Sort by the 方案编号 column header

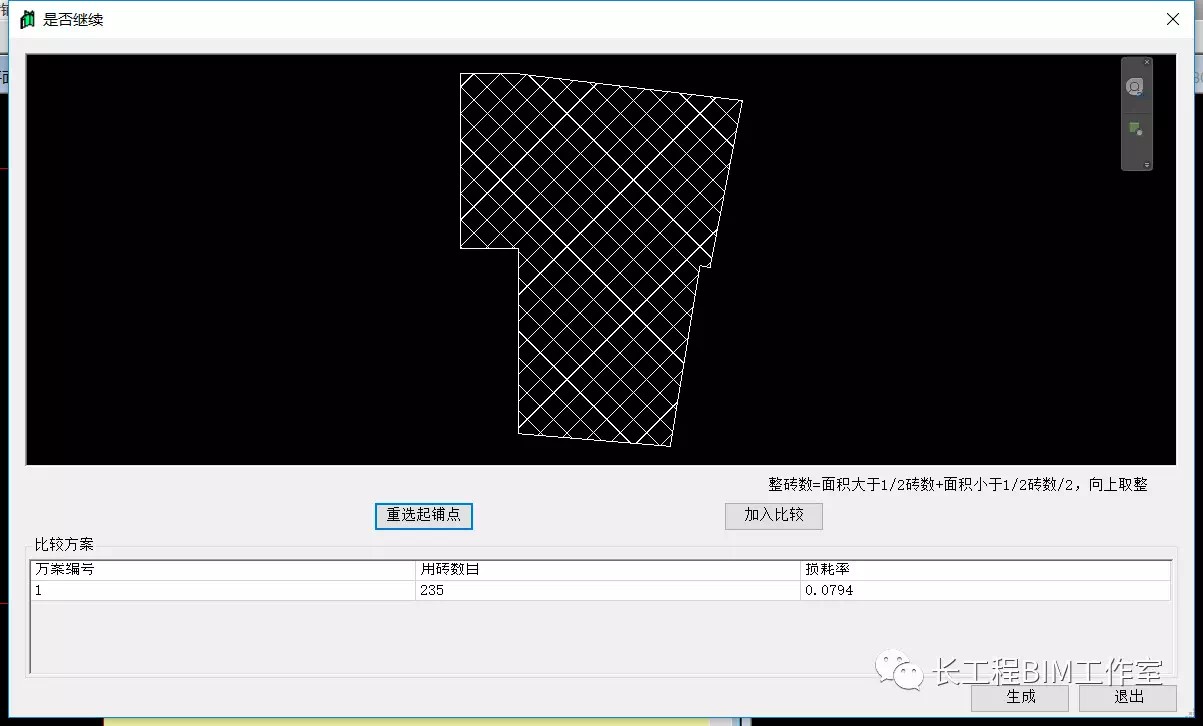coord(222,570)
